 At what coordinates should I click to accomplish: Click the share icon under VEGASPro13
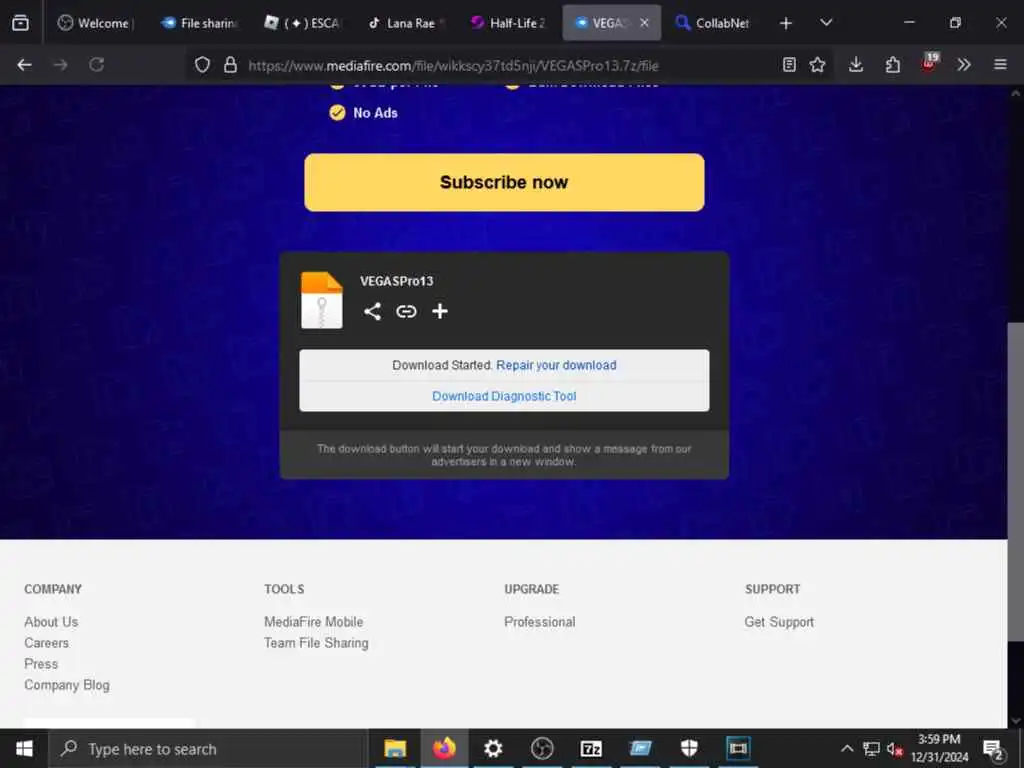click(372, 312)
